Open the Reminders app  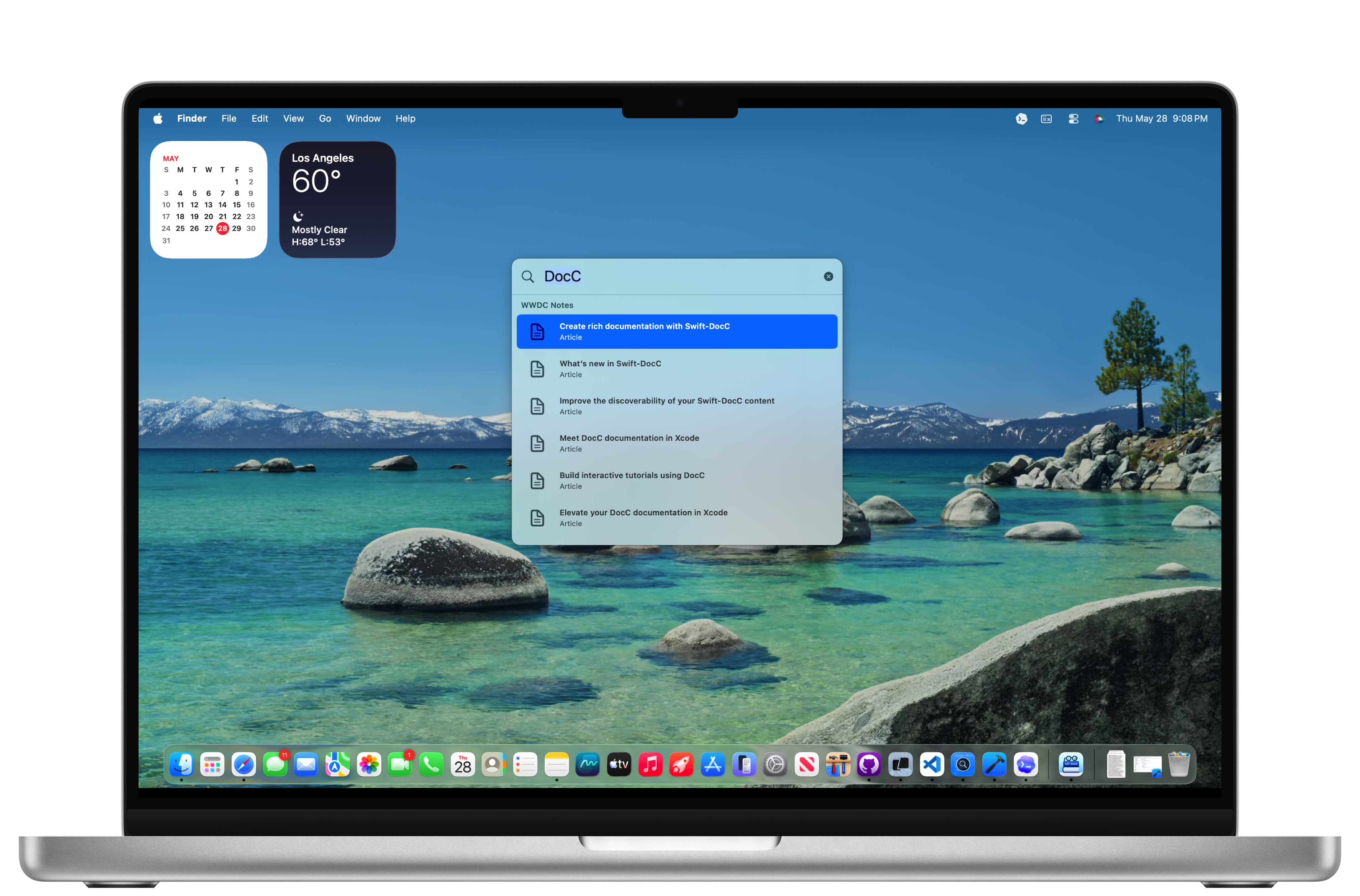(525, 764)
